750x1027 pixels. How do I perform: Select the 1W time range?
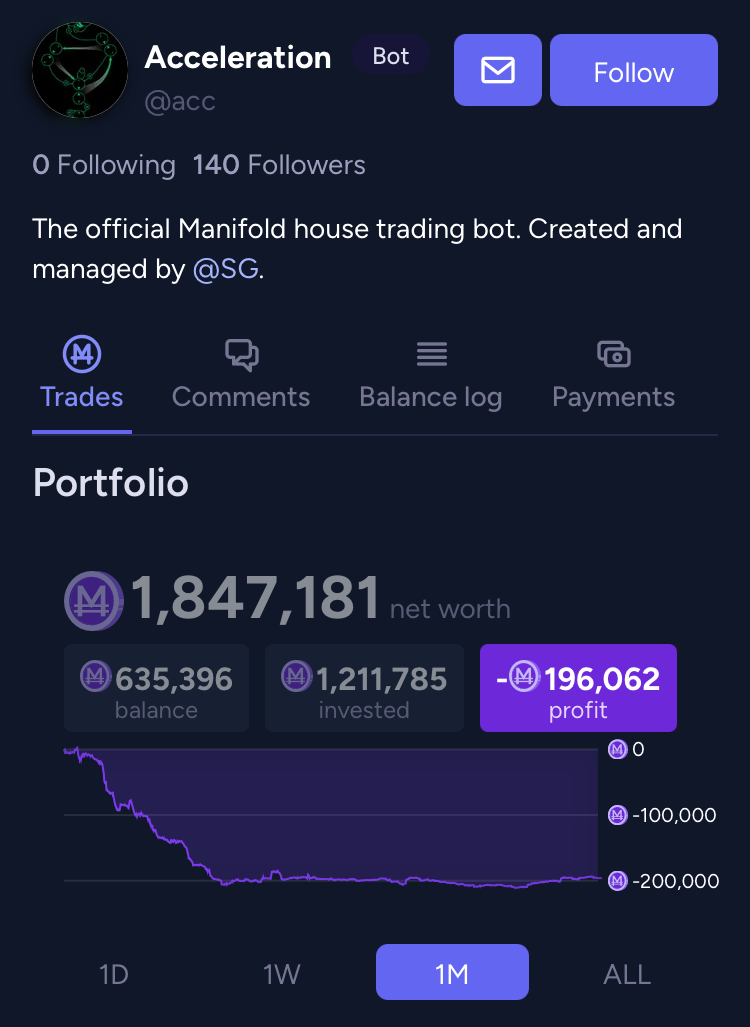pos(282,974)
